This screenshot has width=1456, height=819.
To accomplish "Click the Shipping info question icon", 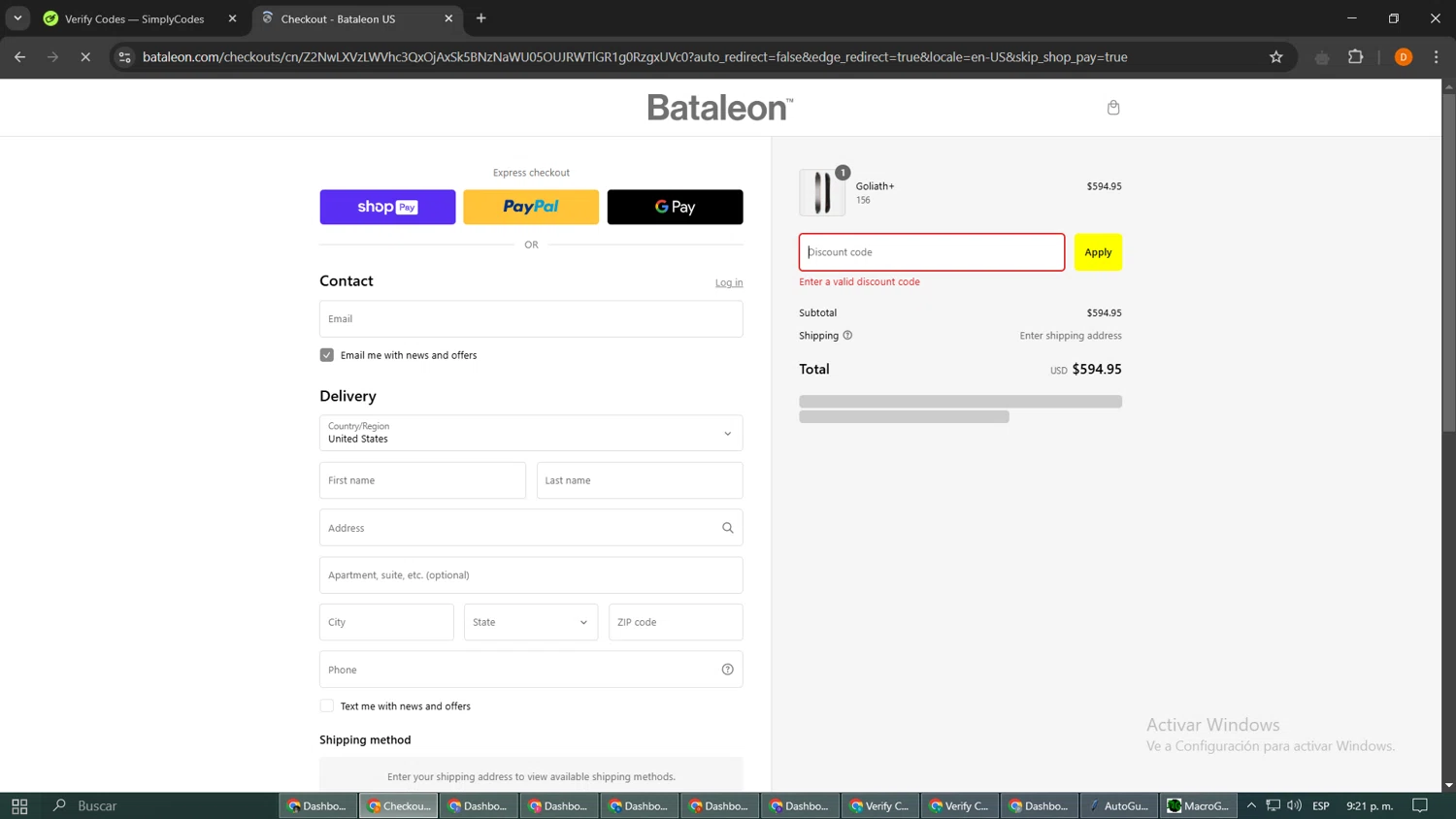I will tap(847, 336).
